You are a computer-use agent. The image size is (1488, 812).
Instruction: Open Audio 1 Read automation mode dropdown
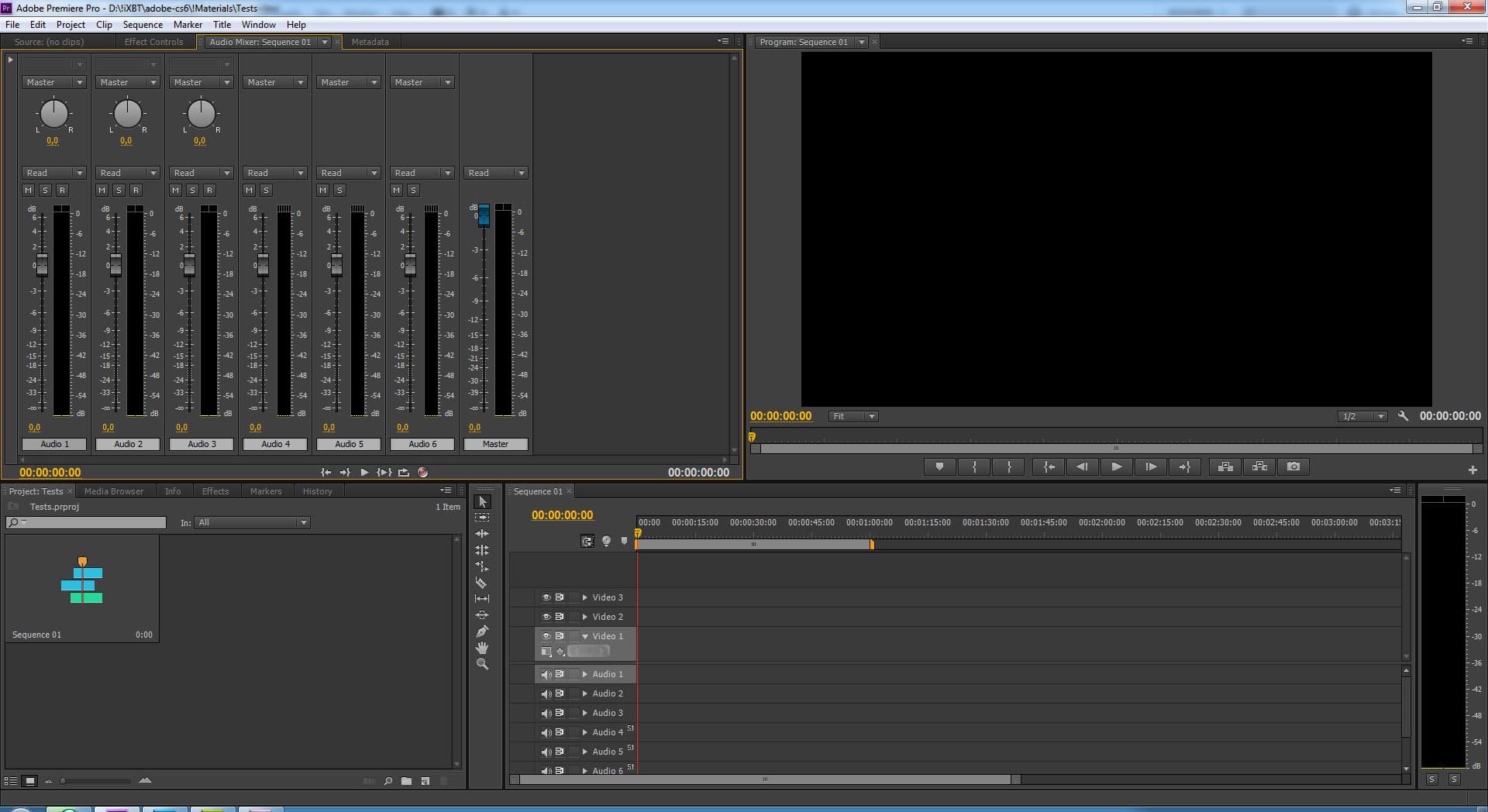(x=54, y=173)
